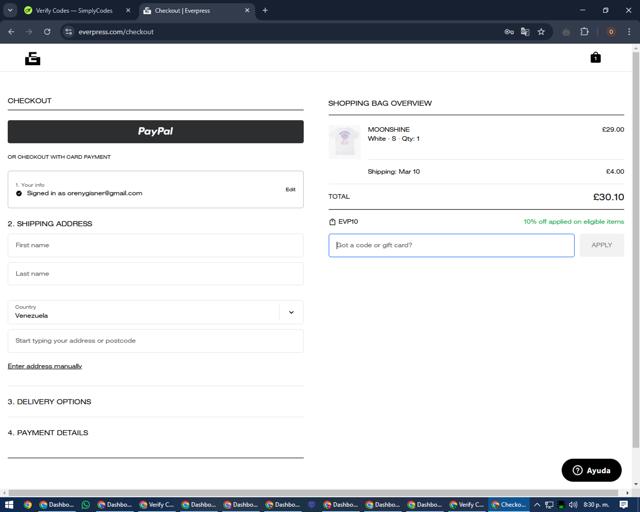Screen dimensions: 640x512
Task: Bookmark this page with star icon
Action: pyautogui.click(x=541, y=32)
